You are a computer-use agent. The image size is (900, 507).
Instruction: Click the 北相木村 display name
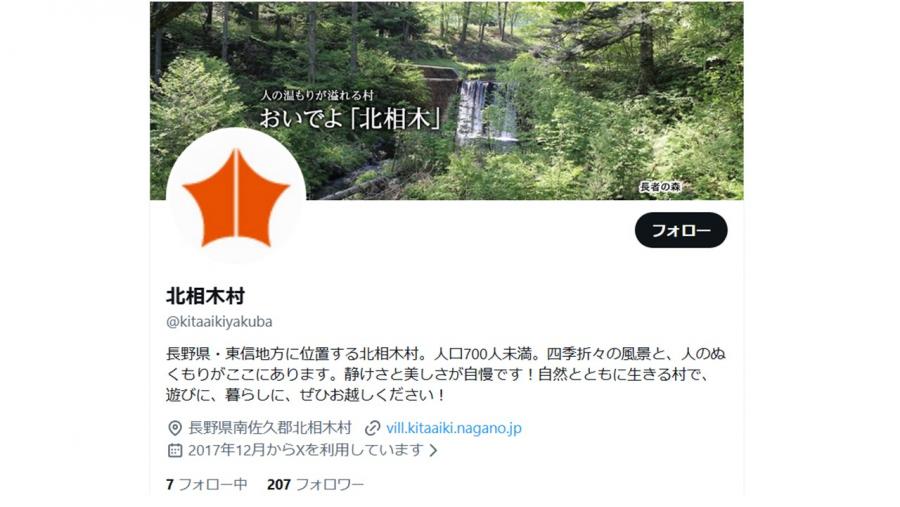click(x=205, y=296)
